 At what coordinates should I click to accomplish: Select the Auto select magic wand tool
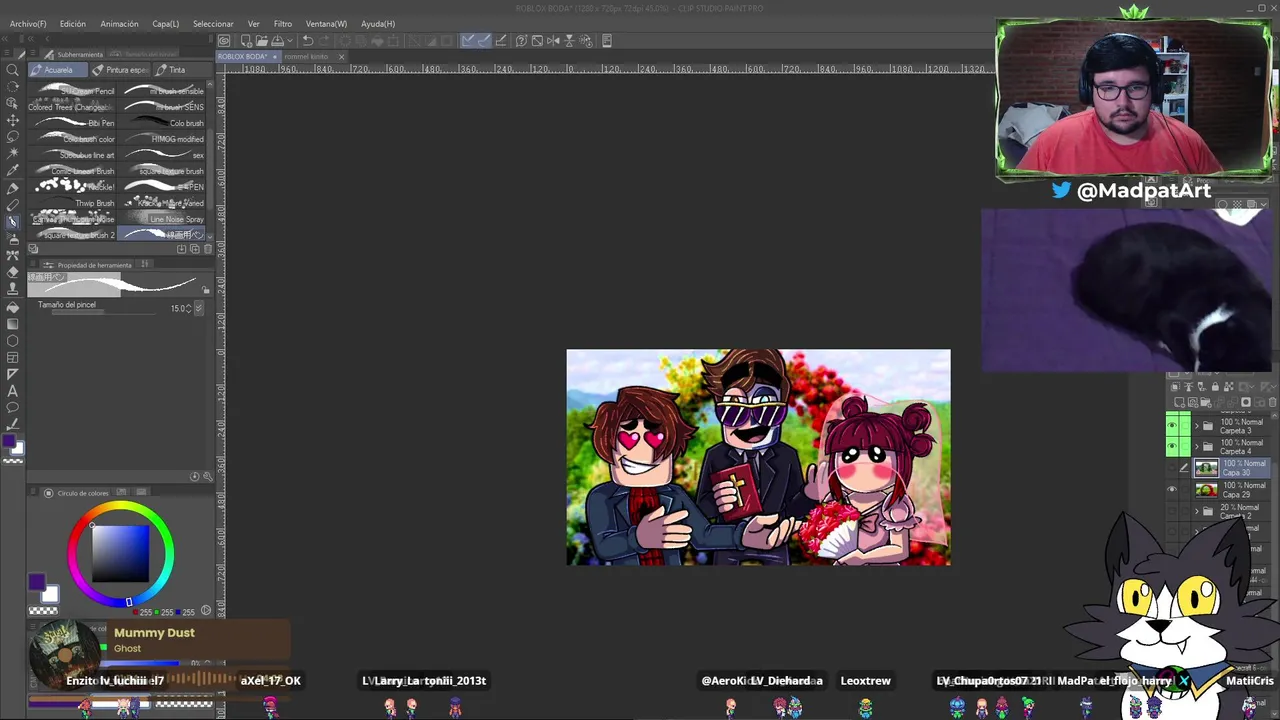(12, 153)
